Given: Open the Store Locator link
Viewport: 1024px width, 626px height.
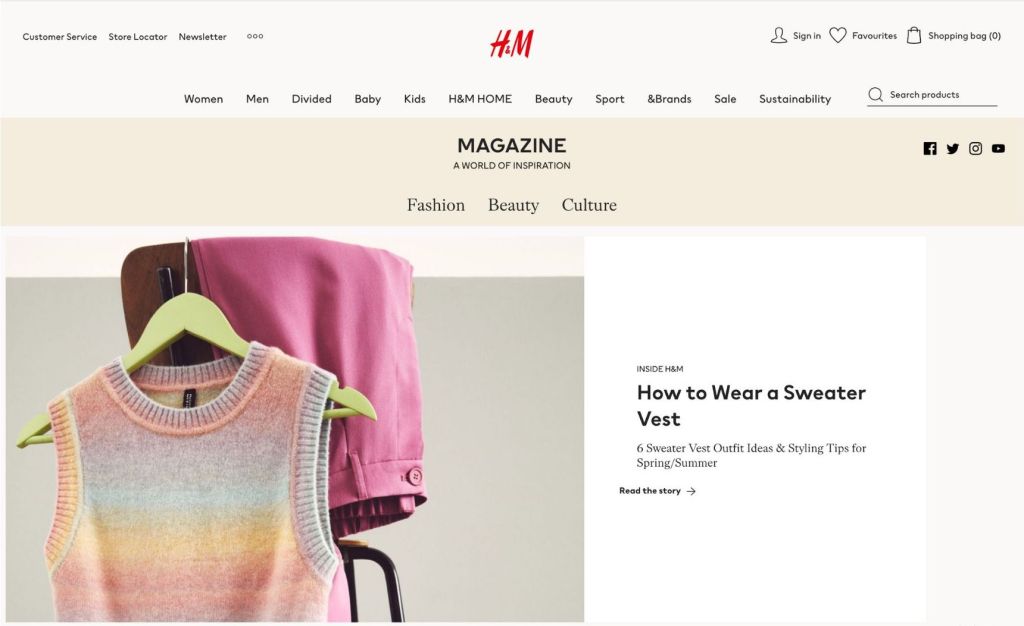Looking at the screenshot, I should click(x=138, y=37).
